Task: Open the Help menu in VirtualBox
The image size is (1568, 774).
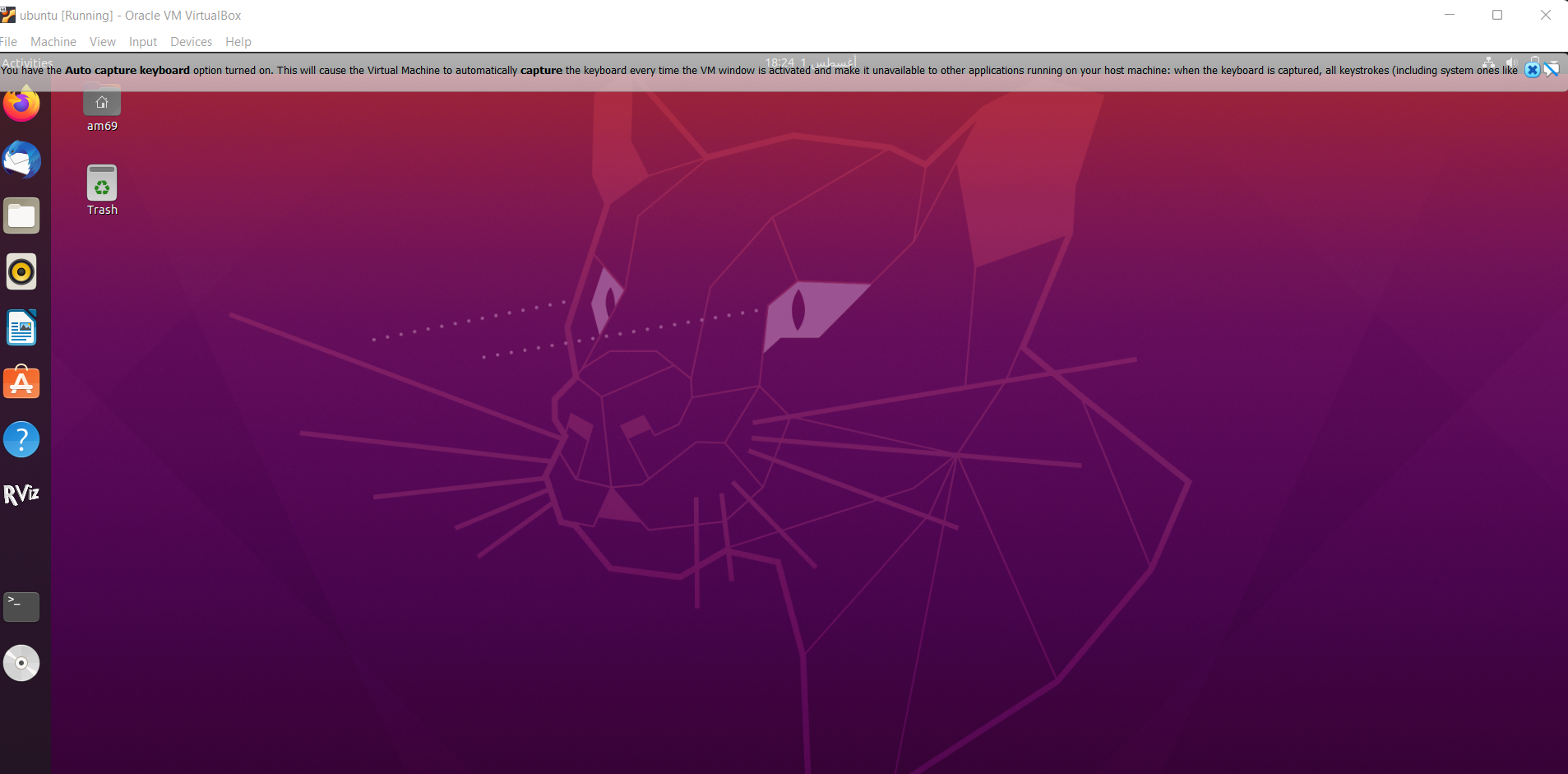Action: (x=238, y=42)
